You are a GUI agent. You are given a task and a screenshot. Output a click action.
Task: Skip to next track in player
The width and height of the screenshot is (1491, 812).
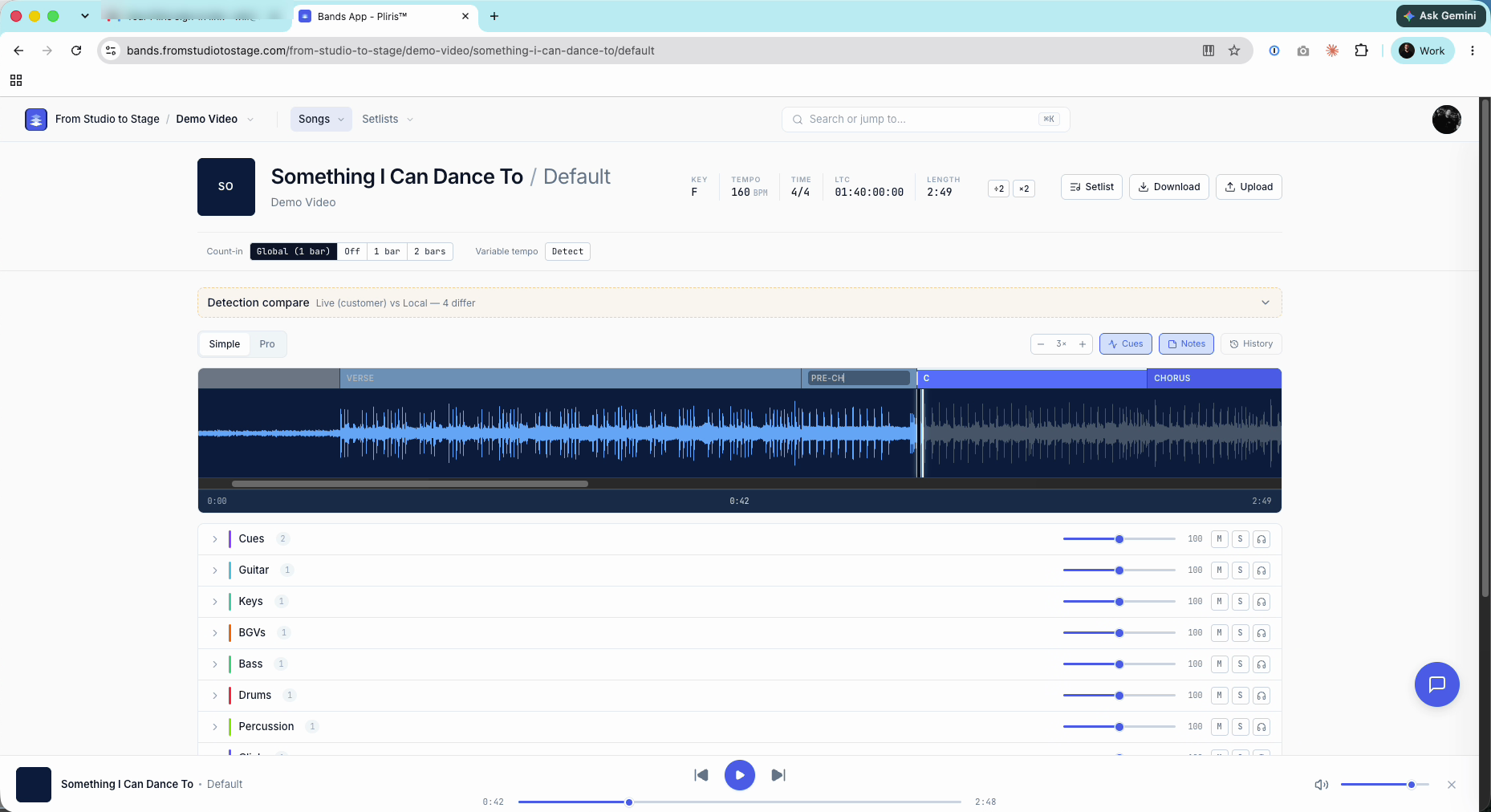point(778,775)
